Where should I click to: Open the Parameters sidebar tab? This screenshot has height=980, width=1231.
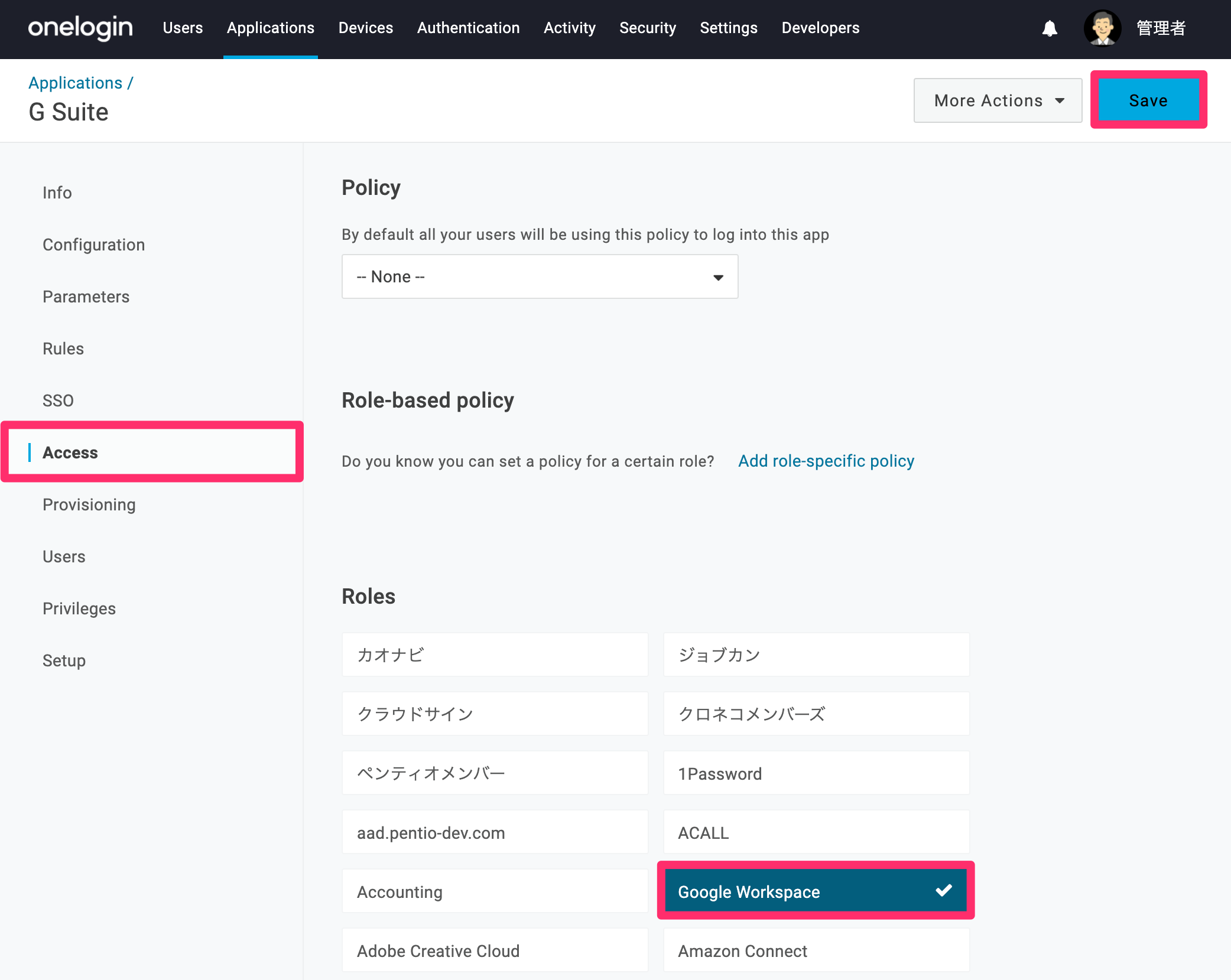(86, 297)
